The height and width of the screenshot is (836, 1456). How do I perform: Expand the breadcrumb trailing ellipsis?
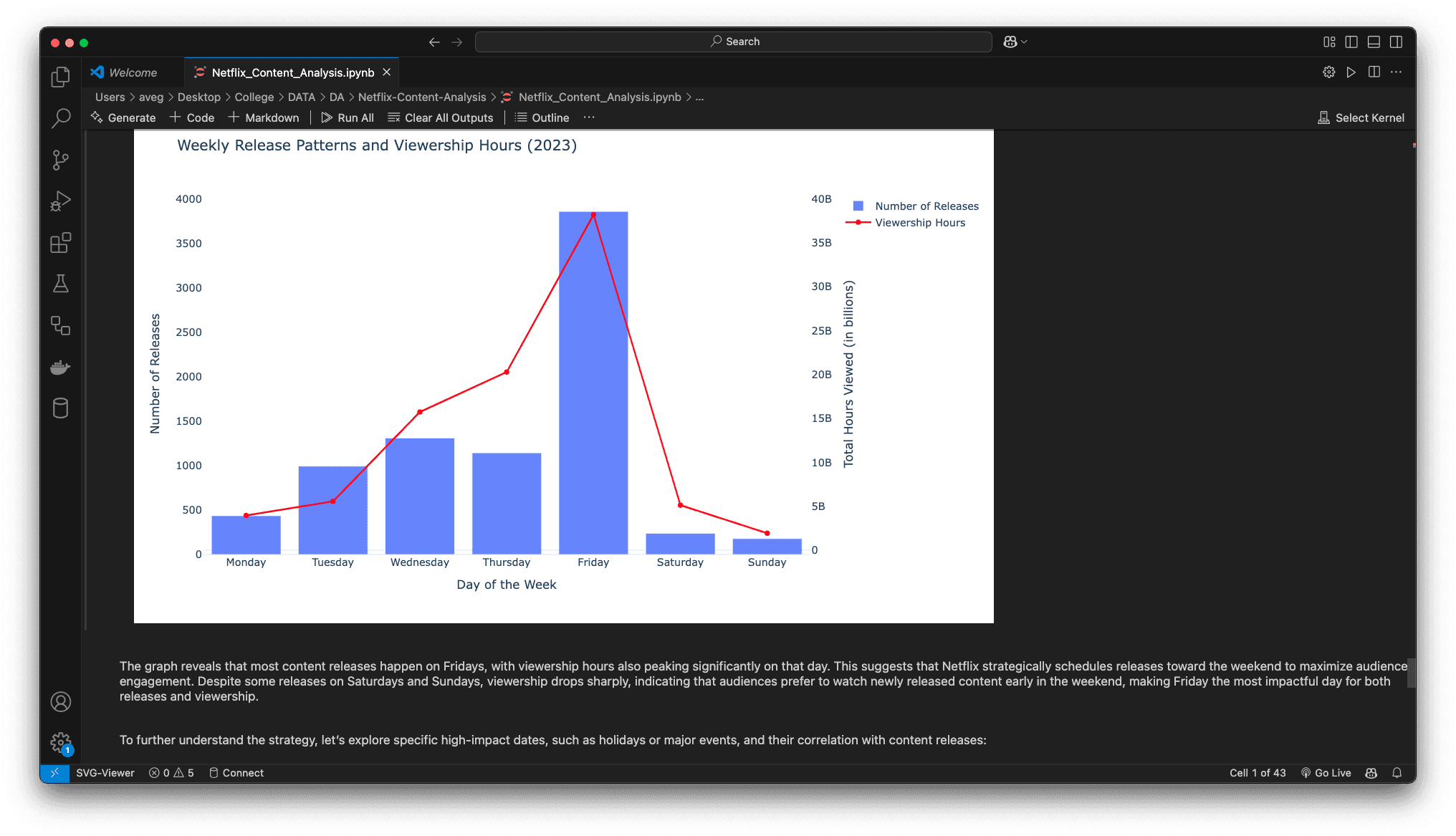[x=700, y=97]
